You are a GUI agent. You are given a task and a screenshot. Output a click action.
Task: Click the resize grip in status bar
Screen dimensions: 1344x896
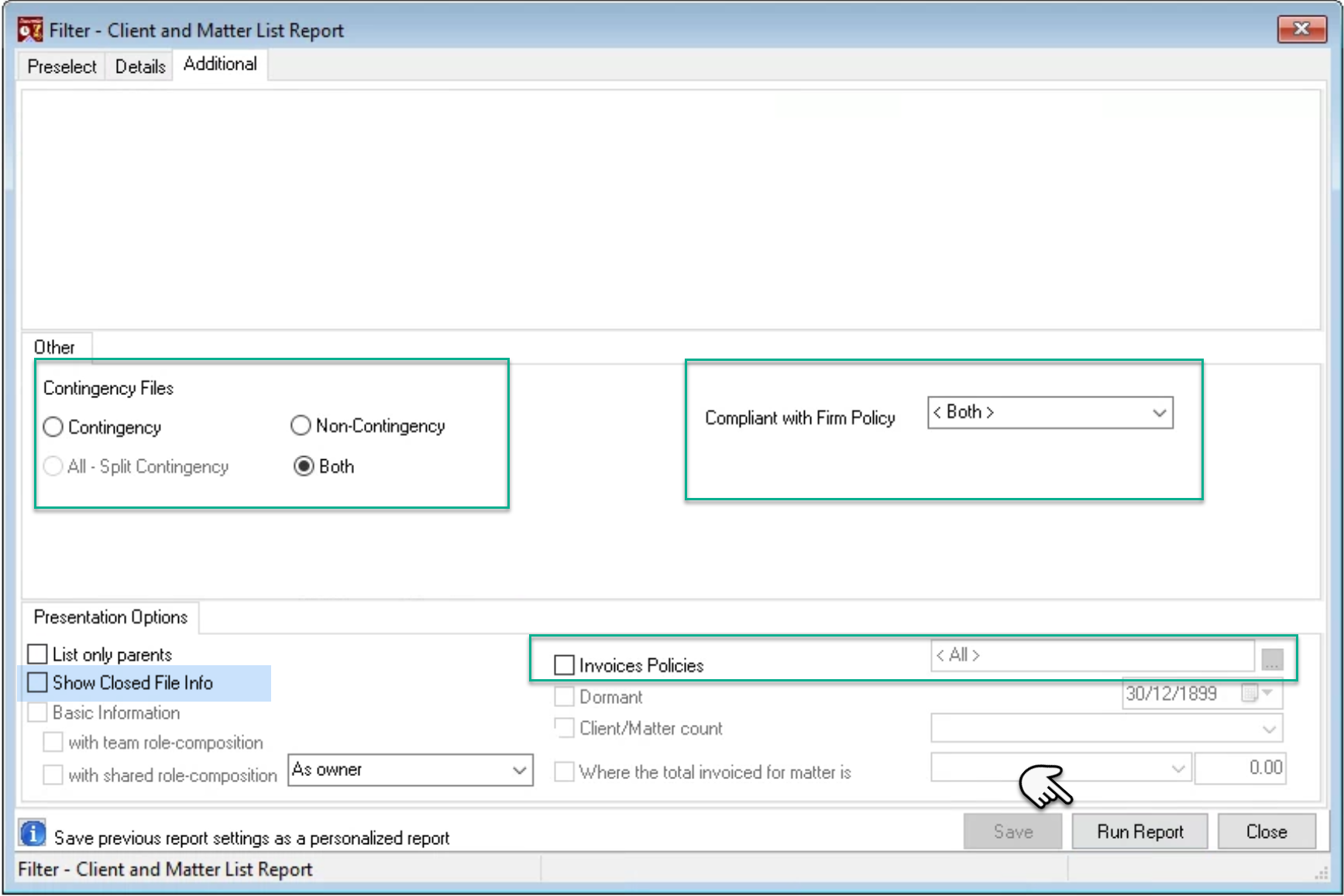coord(1321,873)
